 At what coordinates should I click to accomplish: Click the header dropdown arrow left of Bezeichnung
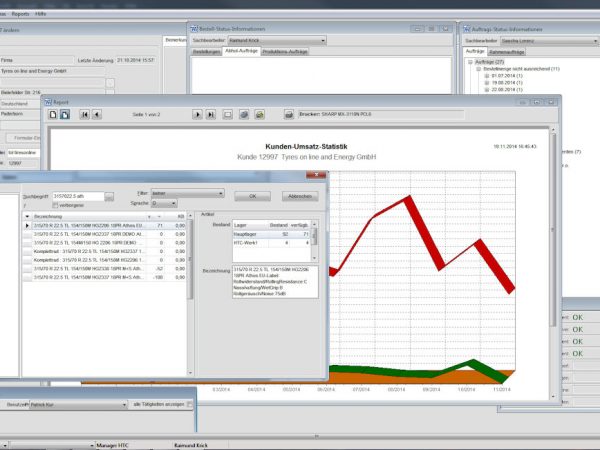tap(27, 217)
